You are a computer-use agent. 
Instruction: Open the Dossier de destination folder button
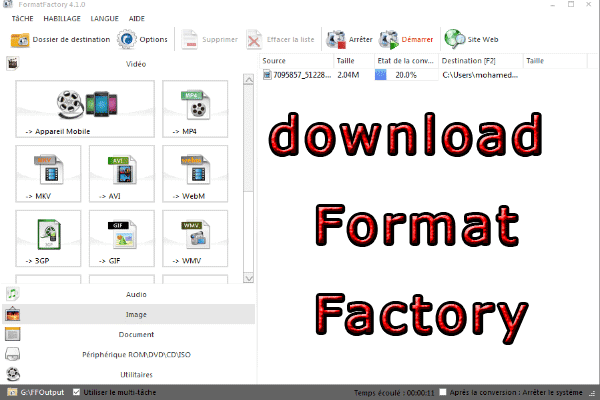(x=60, y=39)
